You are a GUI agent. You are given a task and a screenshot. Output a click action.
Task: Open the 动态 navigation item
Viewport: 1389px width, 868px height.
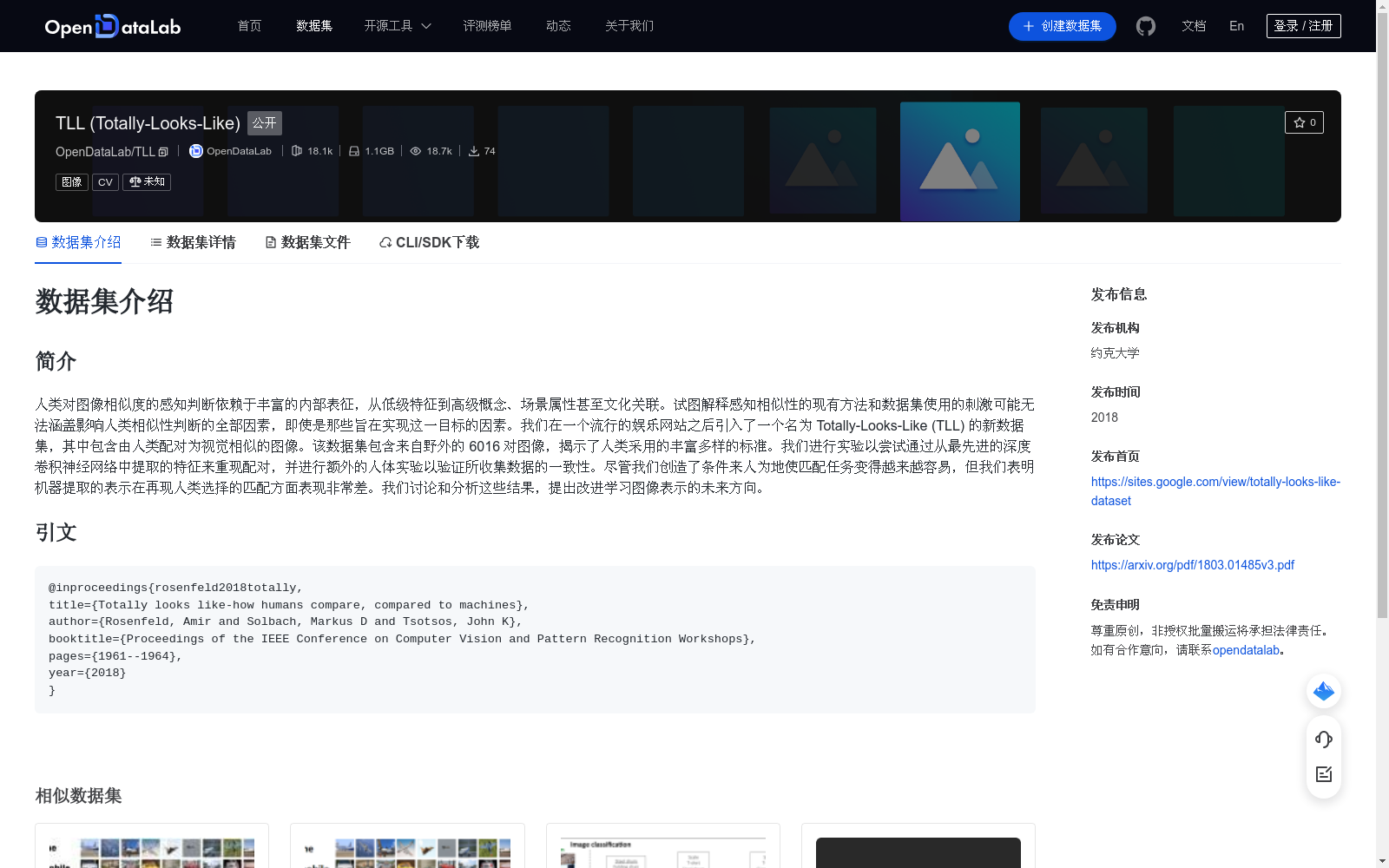pyautogui.click(x=558, y=26)
